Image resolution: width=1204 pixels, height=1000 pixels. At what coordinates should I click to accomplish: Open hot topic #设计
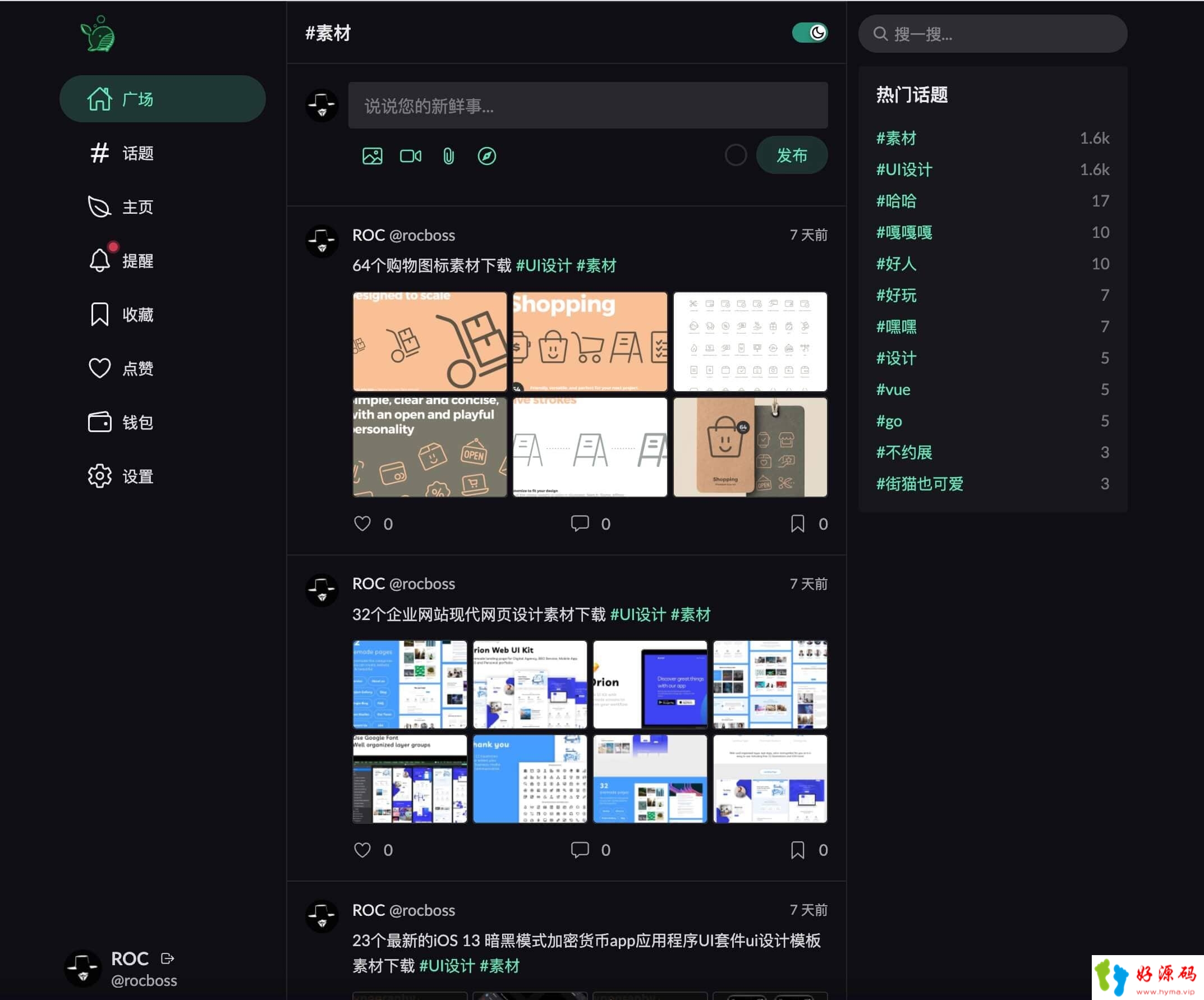(896, 358)
